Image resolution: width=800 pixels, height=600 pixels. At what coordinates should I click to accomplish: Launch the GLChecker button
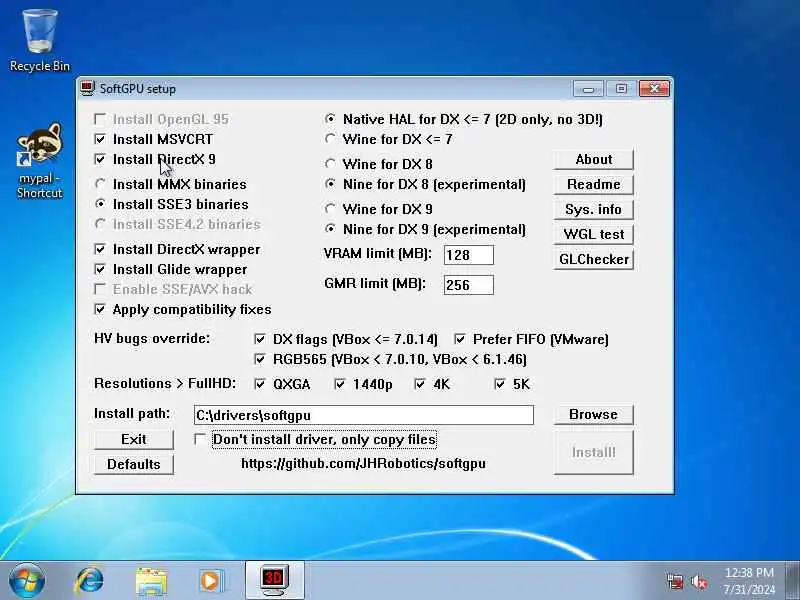click(594, 259)
